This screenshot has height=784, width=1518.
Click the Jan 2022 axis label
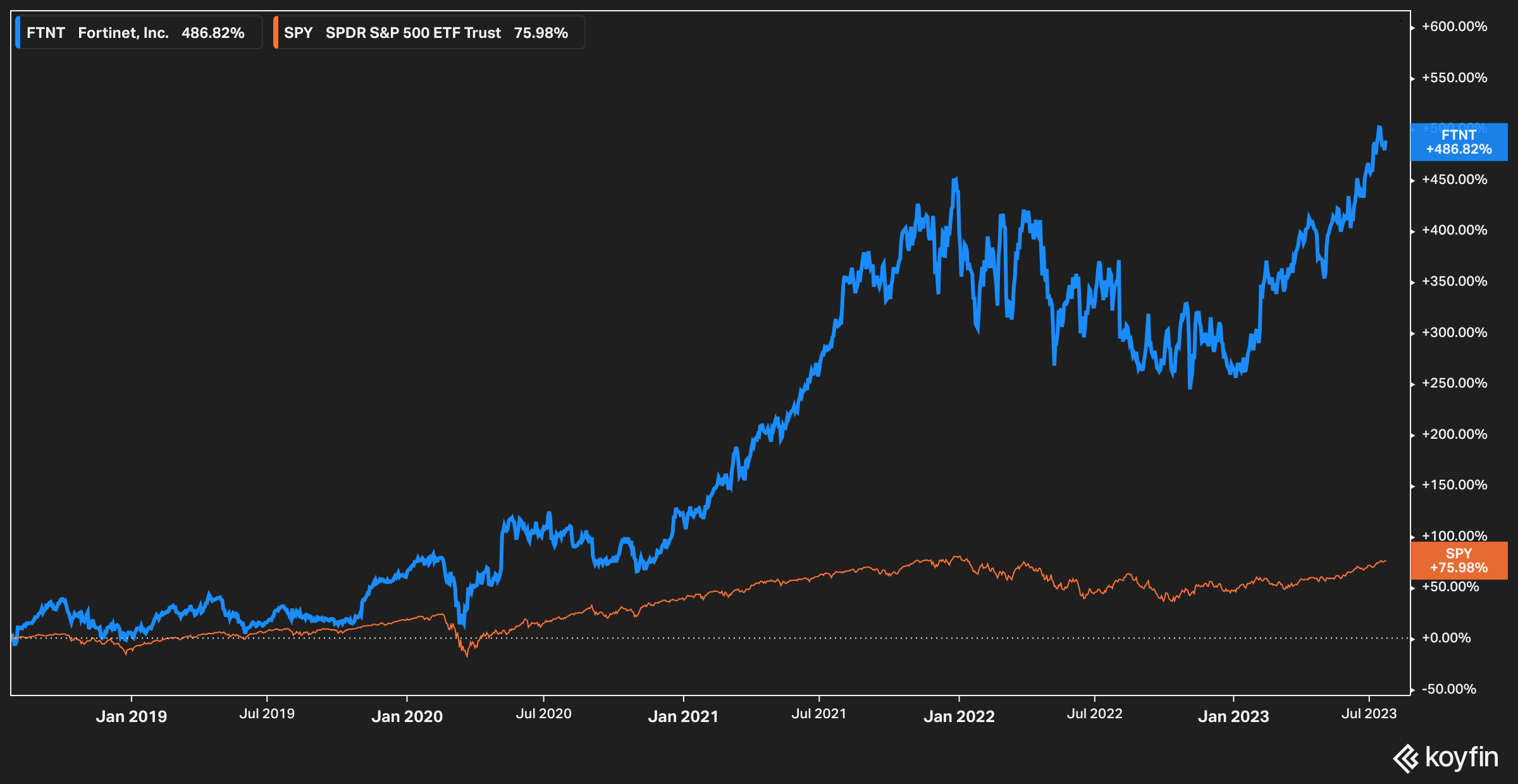(959, 716)
